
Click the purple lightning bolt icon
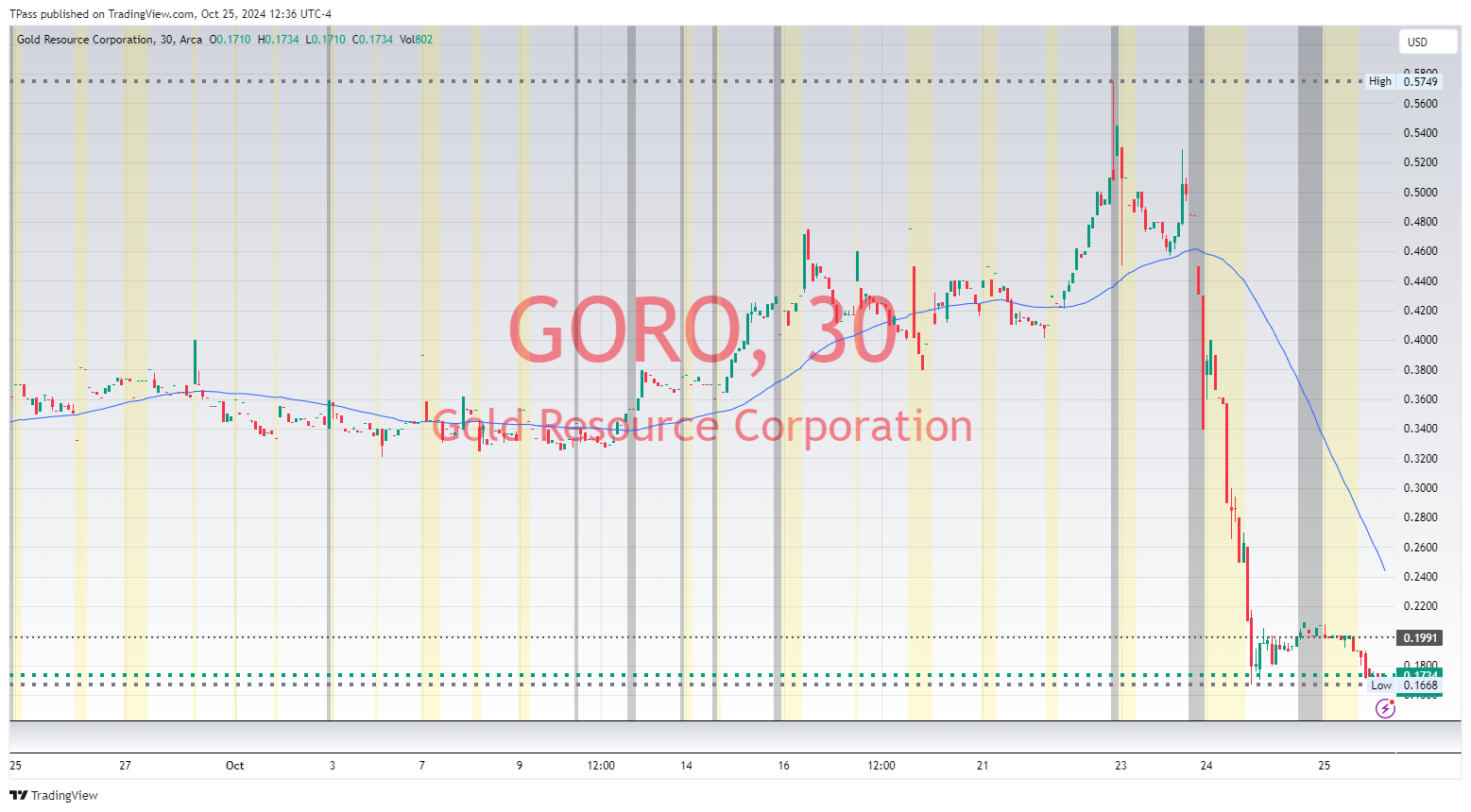[1385, 708]
